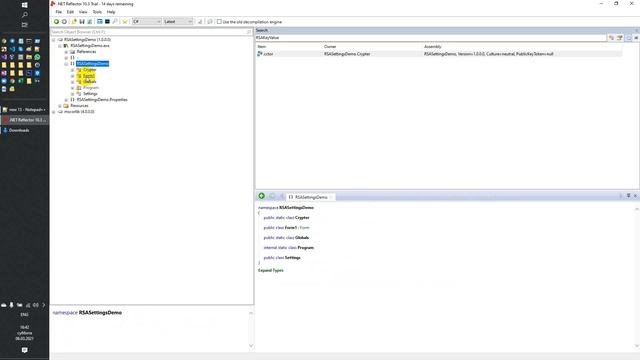Click Task View icon on taskbar
Viewport: 640px width, 360px height.
coord(24,25)
